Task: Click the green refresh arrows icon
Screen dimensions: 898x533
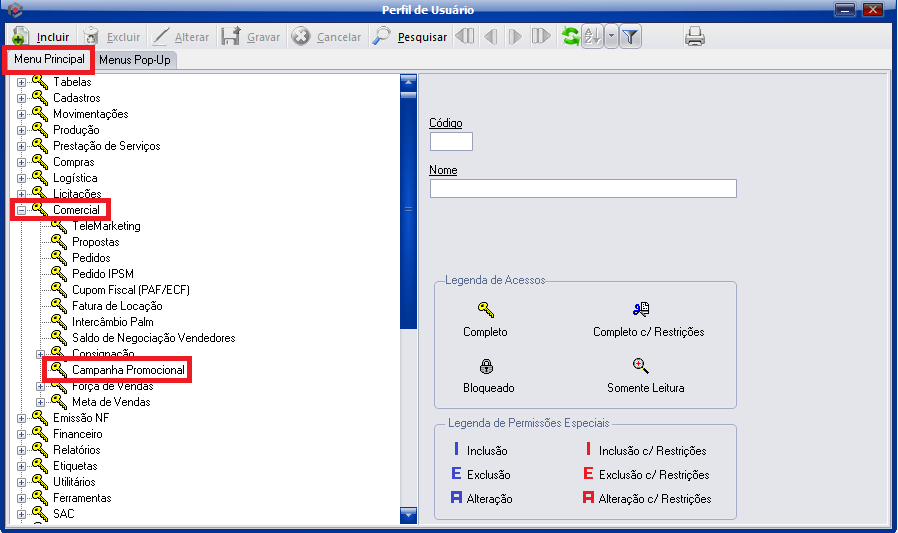Action: [x=570, y=37]
